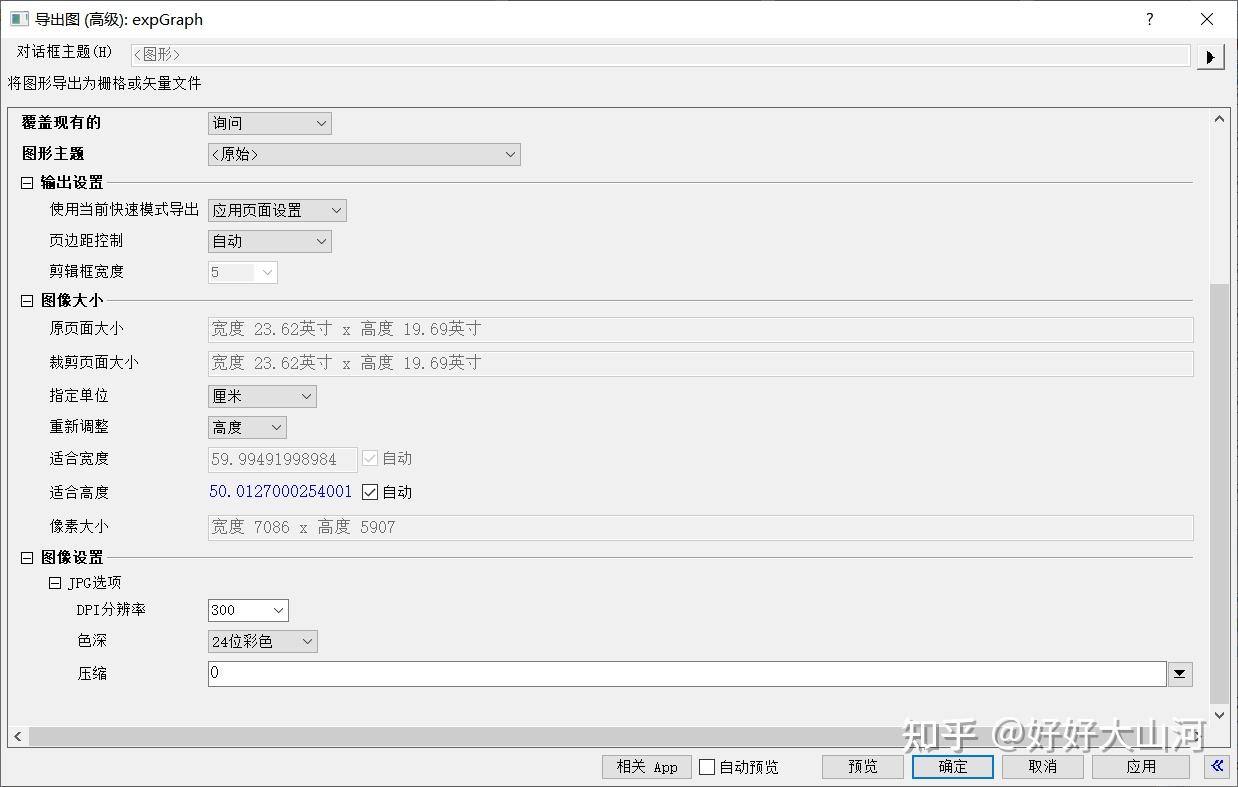
Task: Click the horizontal scrollbar left arrow
Action: point(16,736)
